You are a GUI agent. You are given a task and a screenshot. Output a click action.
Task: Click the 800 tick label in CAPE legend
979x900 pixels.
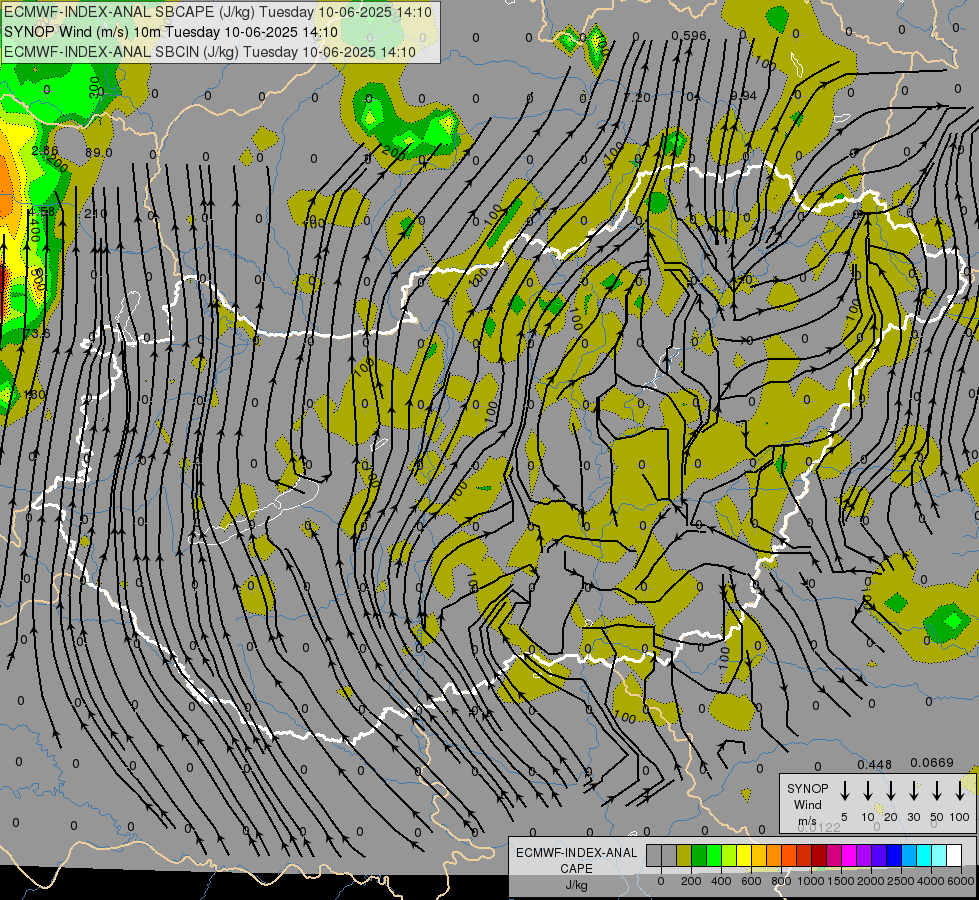781,881
